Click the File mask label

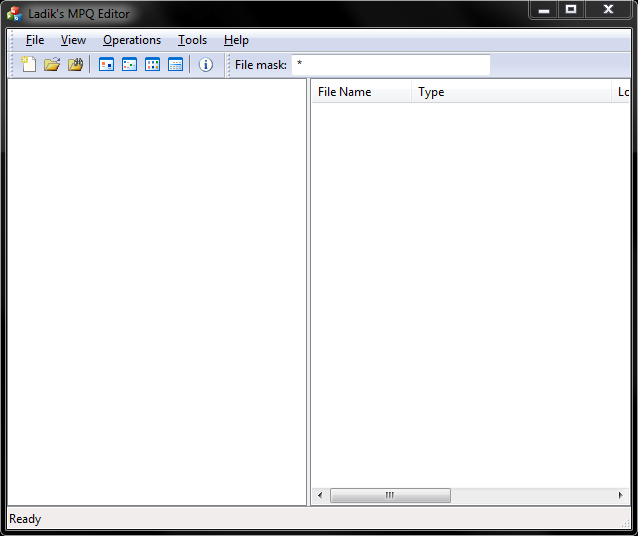(x=261, y=65)
